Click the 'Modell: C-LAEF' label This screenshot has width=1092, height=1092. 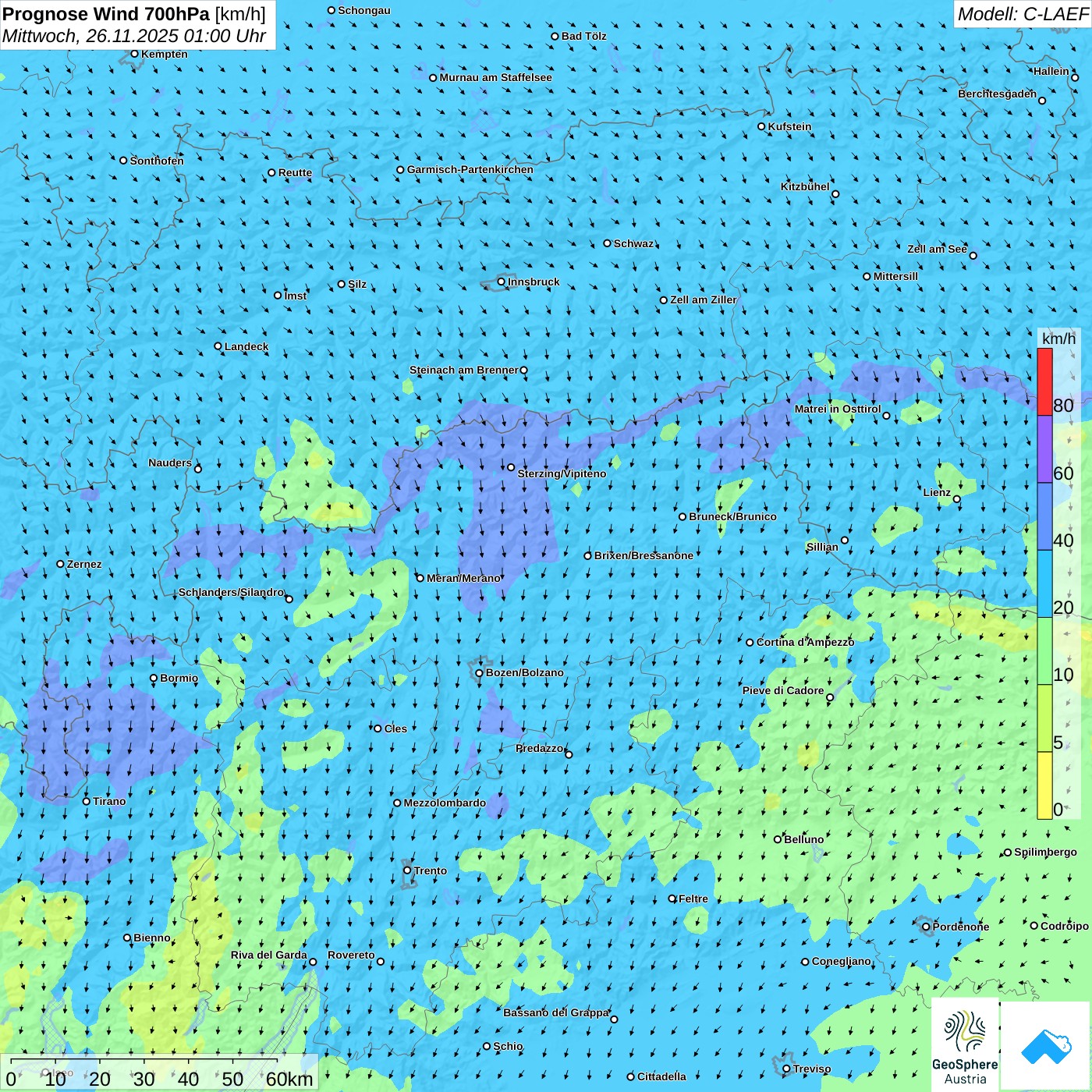tap(1023, 14)
